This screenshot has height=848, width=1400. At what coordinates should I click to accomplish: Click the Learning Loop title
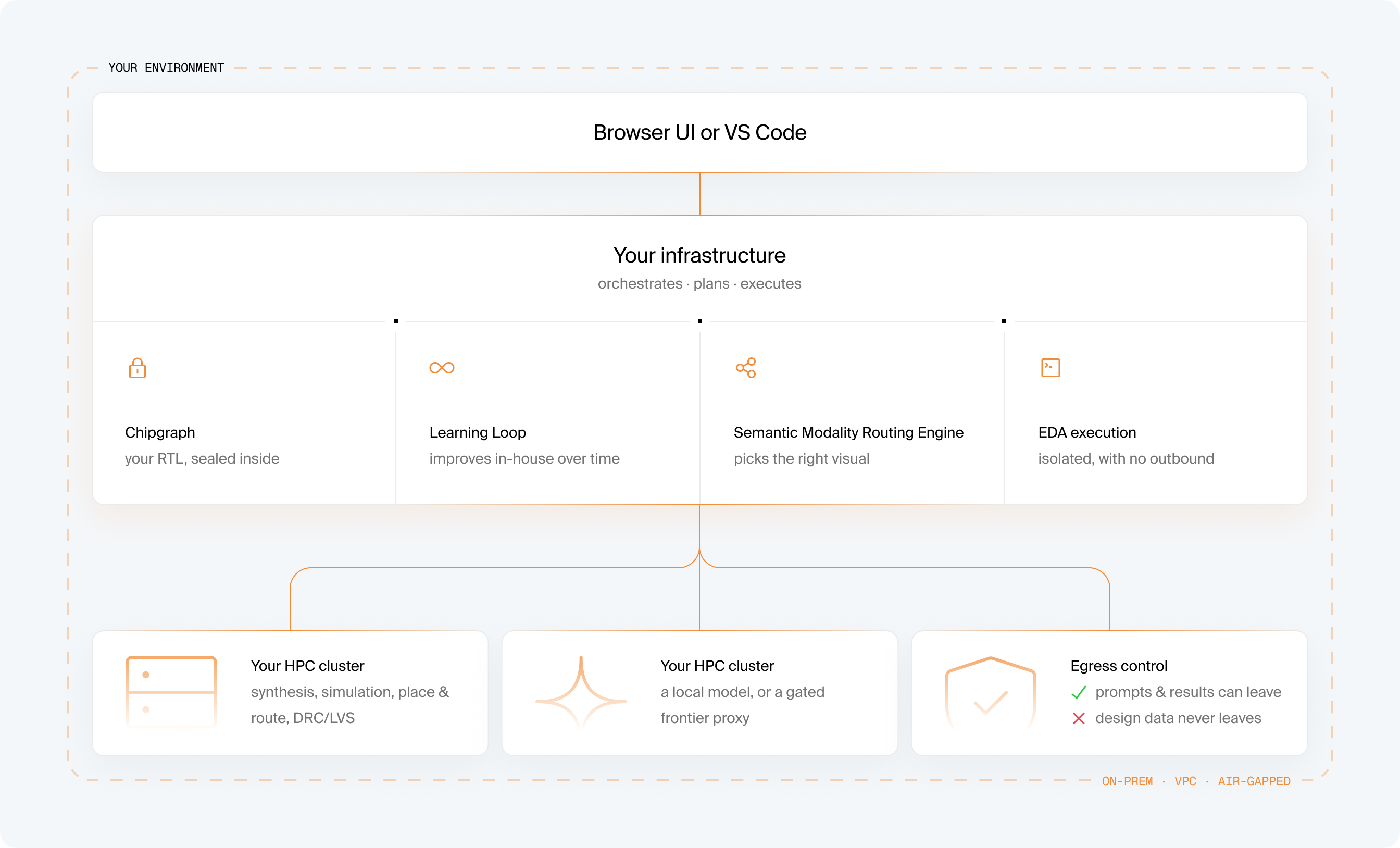point(477,432)
